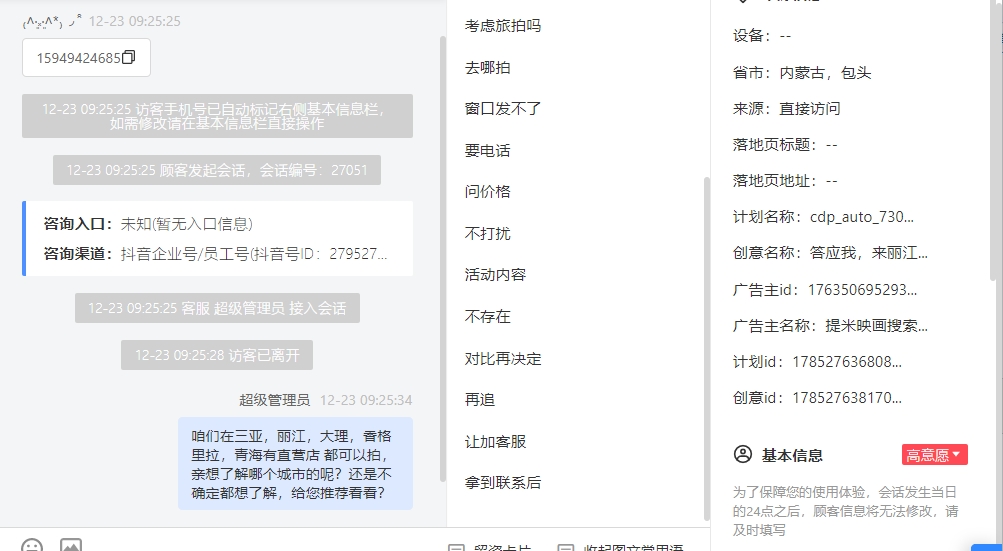Click the chat history vertical scrollbar
Viewport: 1003px width, 551px height.
(443, 259)
